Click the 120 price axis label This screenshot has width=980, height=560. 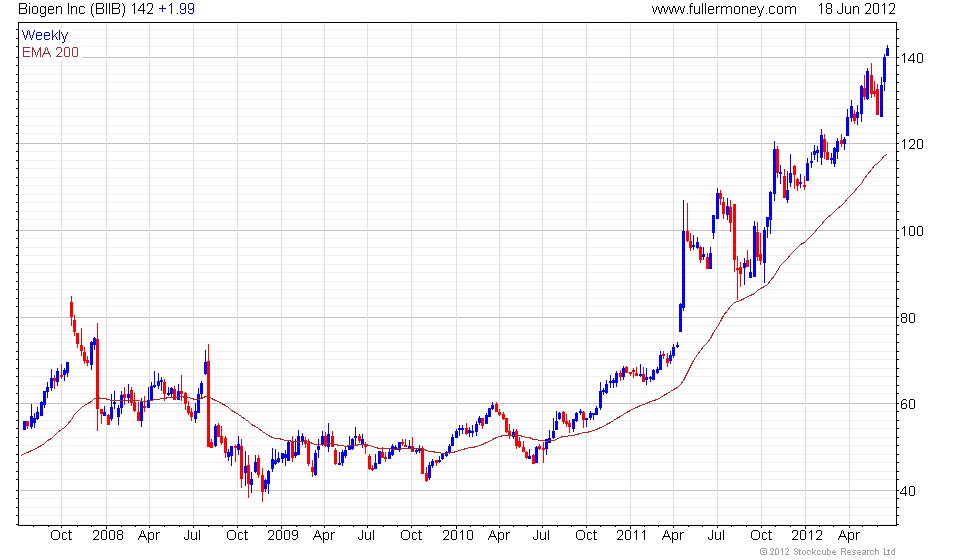pyautogui.click(x=912, y=144)
